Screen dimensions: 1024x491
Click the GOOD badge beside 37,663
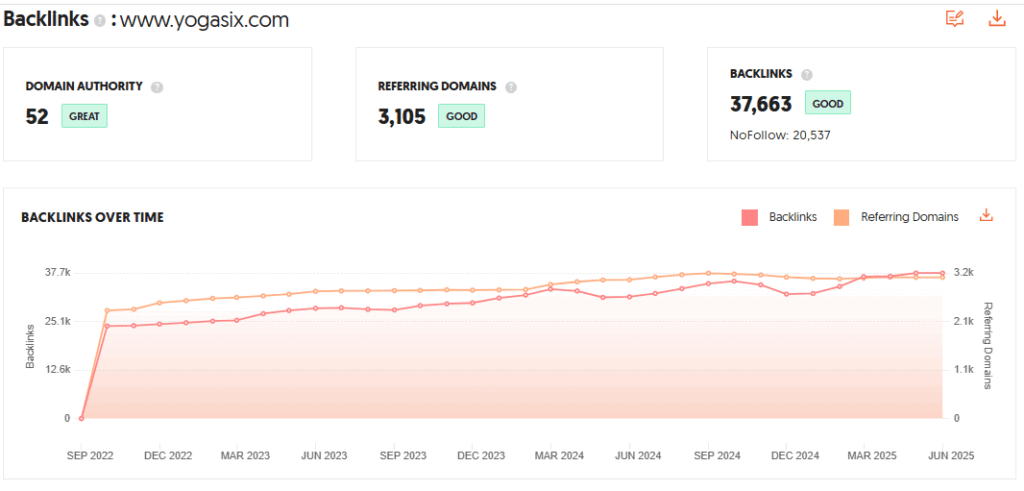click(828, 103)
